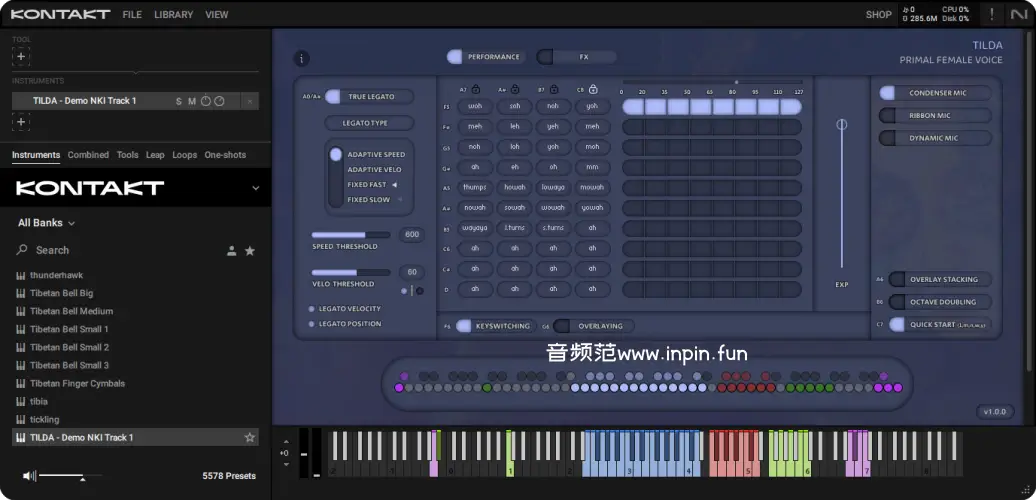1036x500 pixels.
Task: Expand the Kontakt library banner chevron
Action: pyautogui.click(x=255, y=188)
